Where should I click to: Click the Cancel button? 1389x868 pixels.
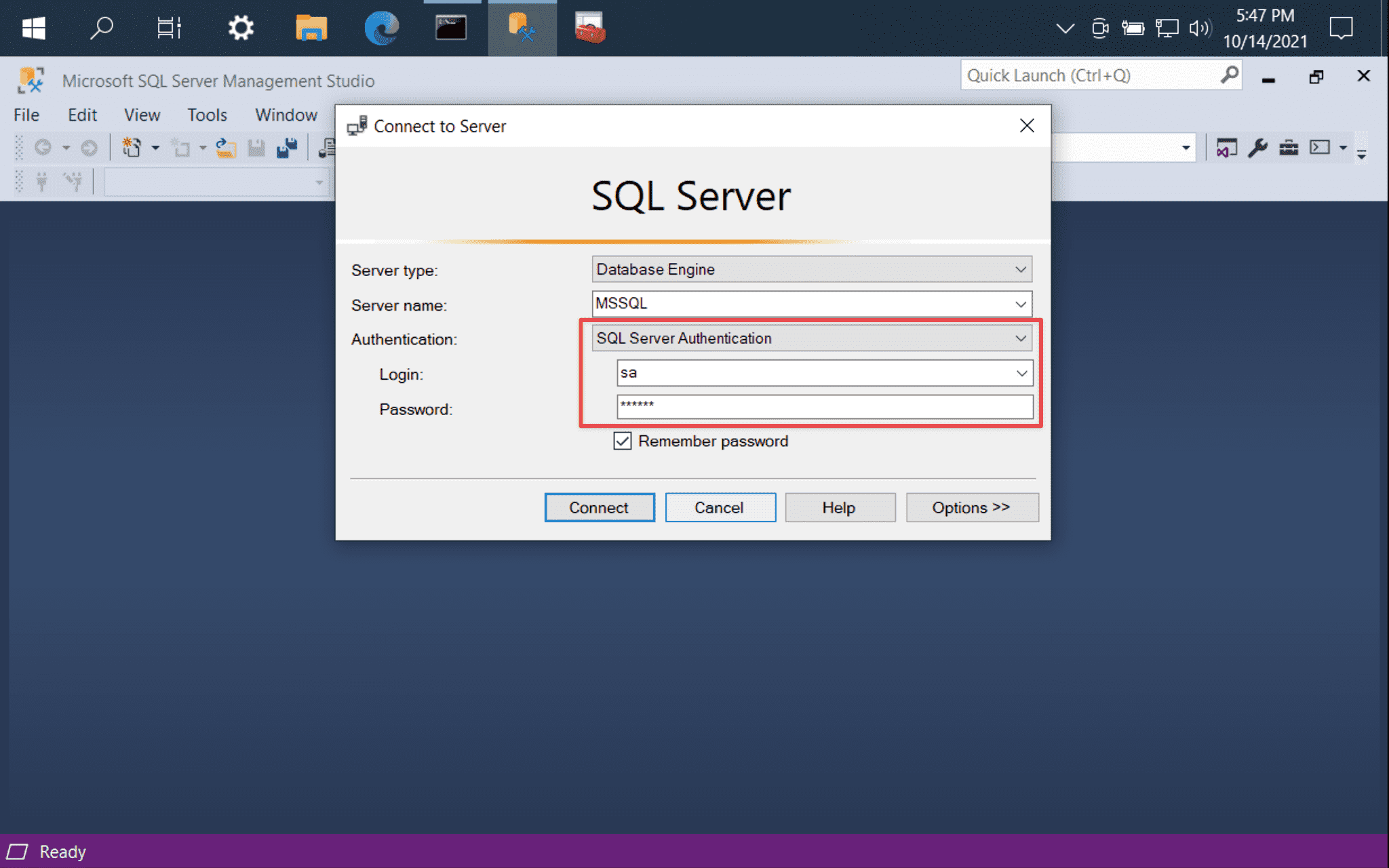pos(720,506)
